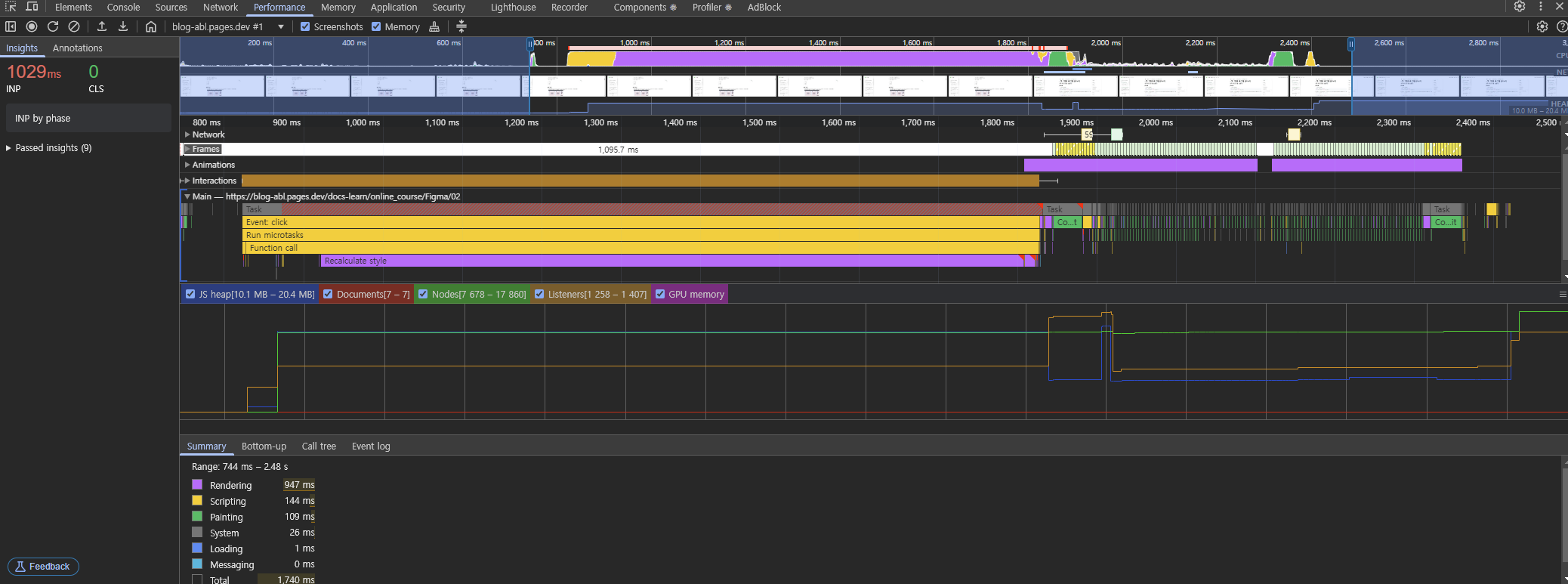Click the collect garbage broom icon
Viewport: 1568px width, 584px height.
click(434, 26)
